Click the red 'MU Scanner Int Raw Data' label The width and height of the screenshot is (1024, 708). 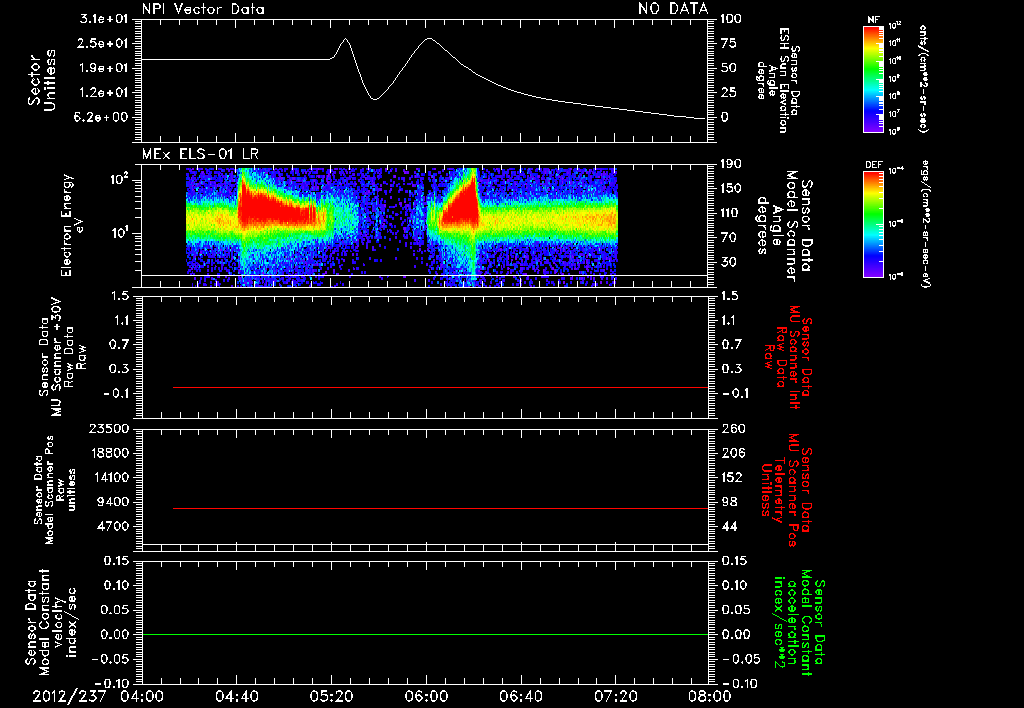(x=788, y=357)
